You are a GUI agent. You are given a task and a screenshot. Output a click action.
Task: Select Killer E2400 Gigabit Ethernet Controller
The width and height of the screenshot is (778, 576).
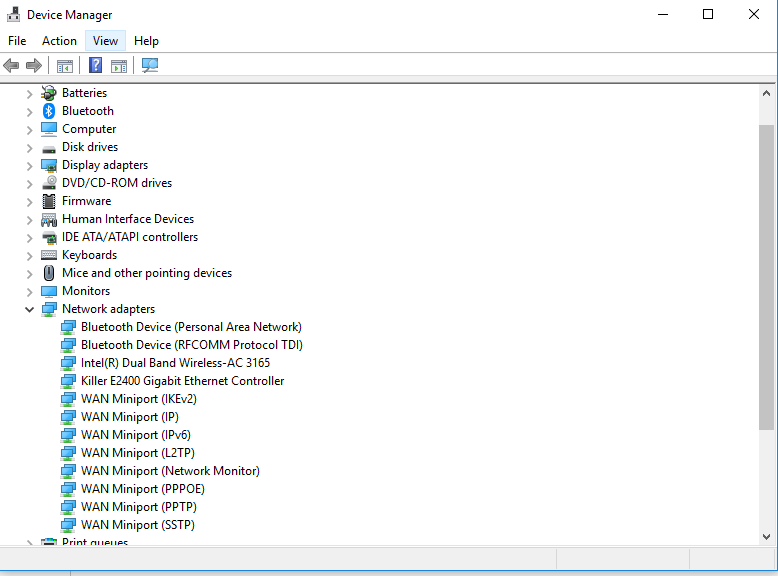183,381
